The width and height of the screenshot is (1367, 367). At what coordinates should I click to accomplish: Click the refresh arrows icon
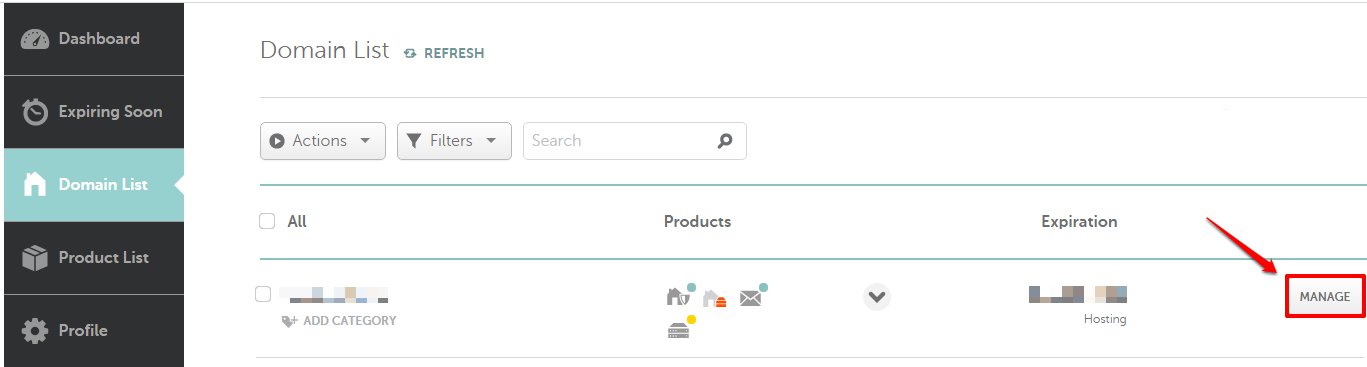410,54
